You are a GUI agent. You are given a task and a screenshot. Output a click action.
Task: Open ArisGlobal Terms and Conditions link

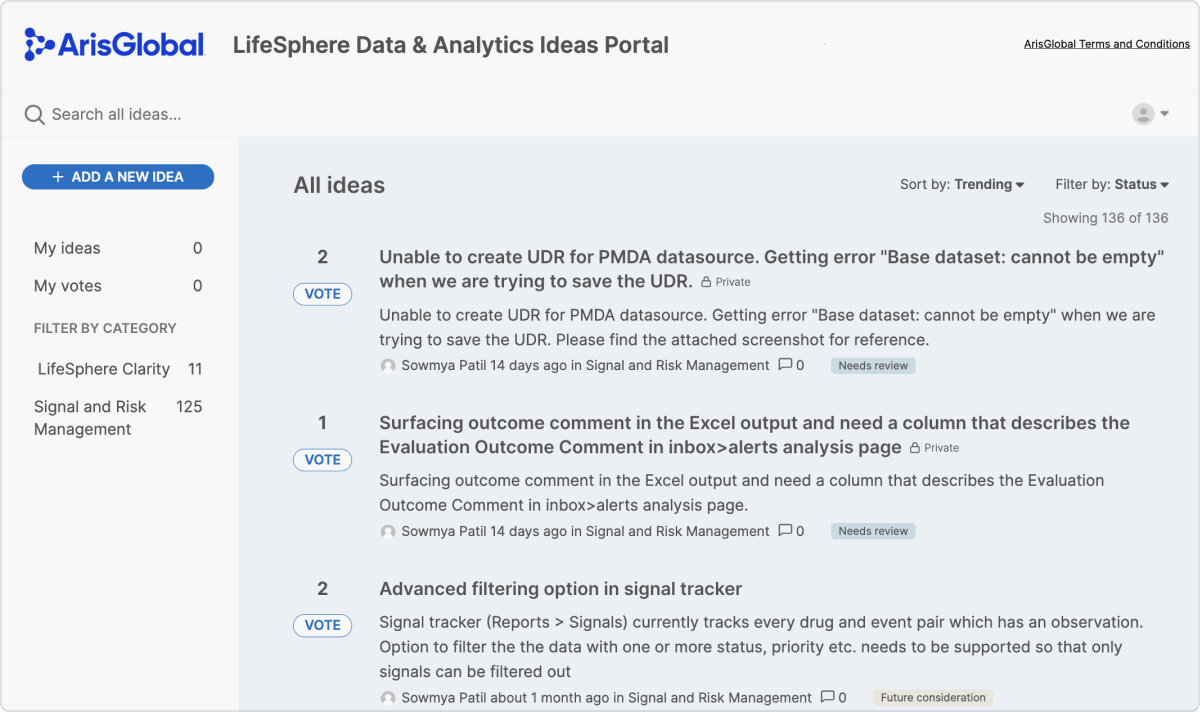1107,44
